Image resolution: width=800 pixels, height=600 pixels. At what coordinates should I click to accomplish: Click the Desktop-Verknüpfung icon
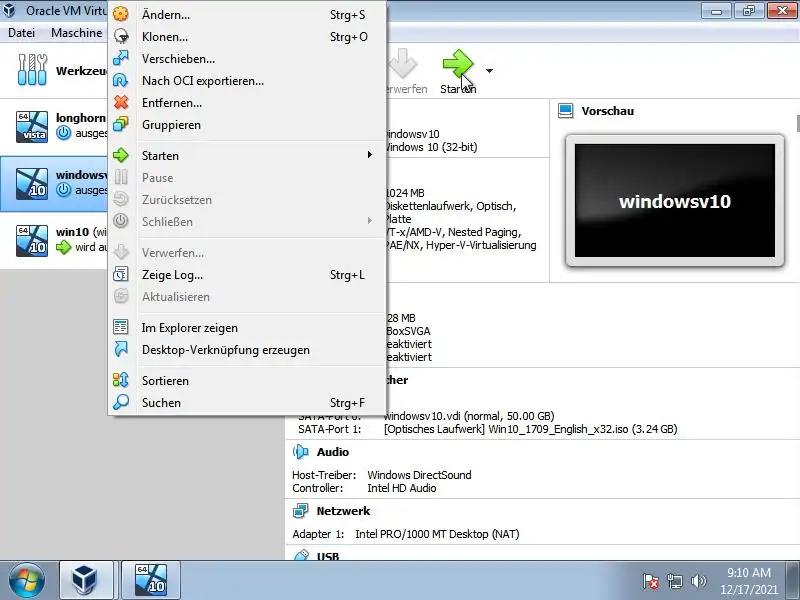coord(121,349)
